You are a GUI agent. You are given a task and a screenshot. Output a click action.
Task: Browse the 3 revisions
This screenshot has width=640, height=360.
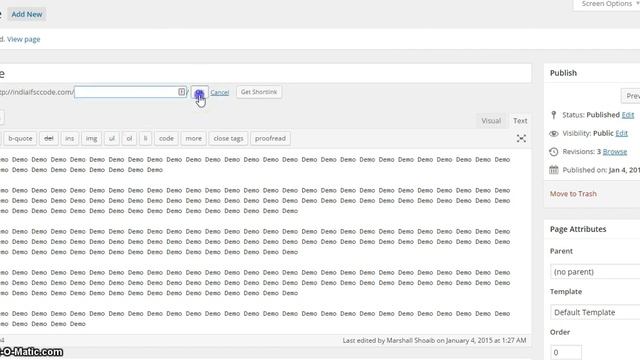coord(615,151)
